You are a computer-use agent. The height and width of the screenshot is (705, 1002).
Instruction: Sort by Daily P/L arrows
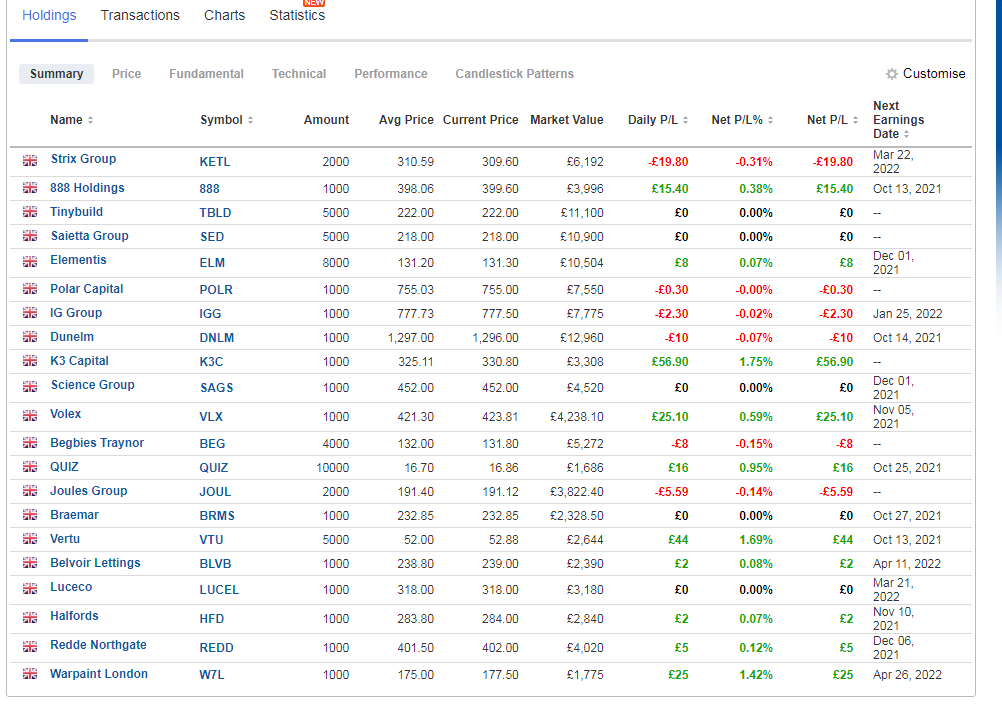[x=686, y=120]
